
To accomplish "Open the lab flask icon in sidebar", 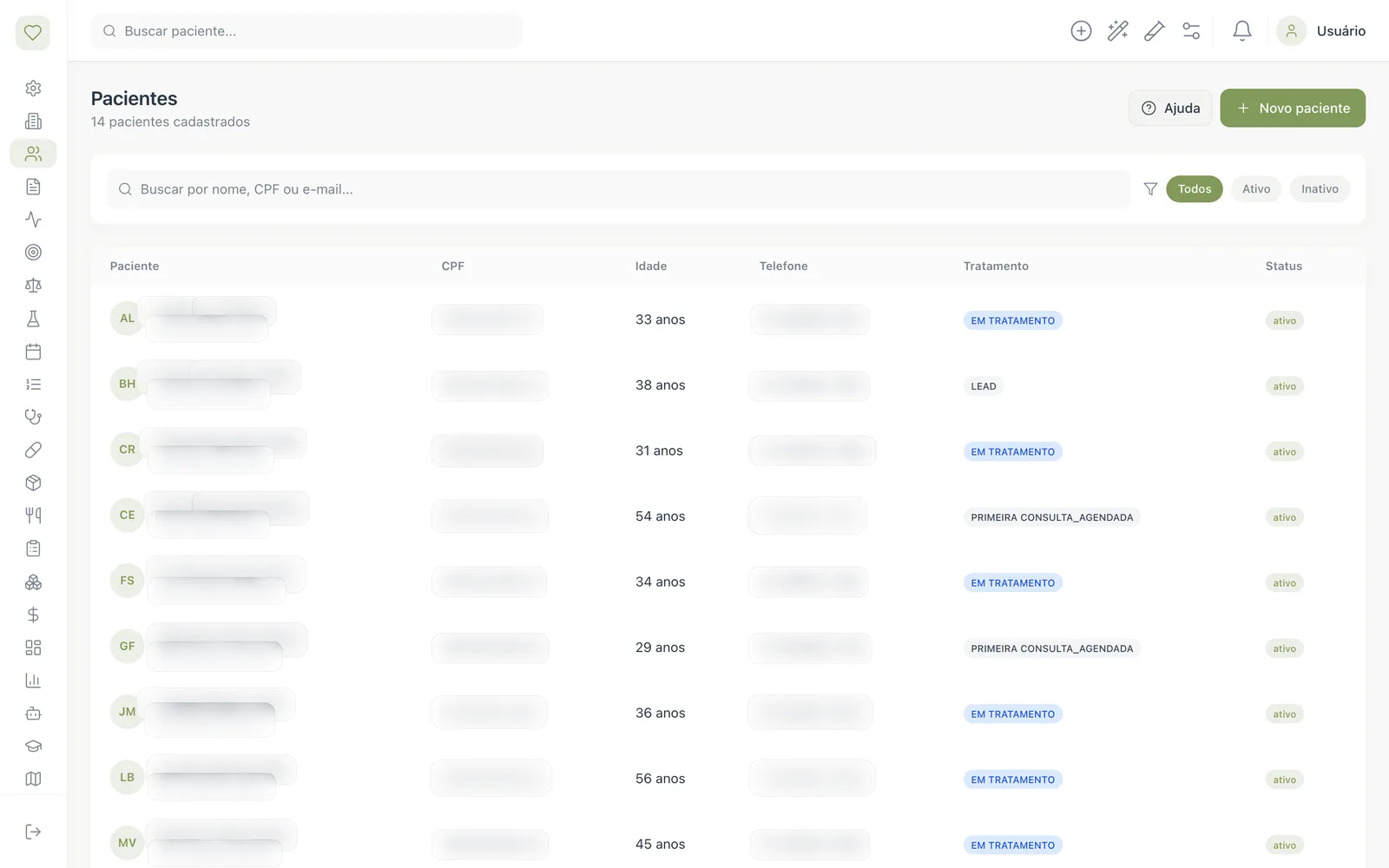I will (x=33, y=319).
